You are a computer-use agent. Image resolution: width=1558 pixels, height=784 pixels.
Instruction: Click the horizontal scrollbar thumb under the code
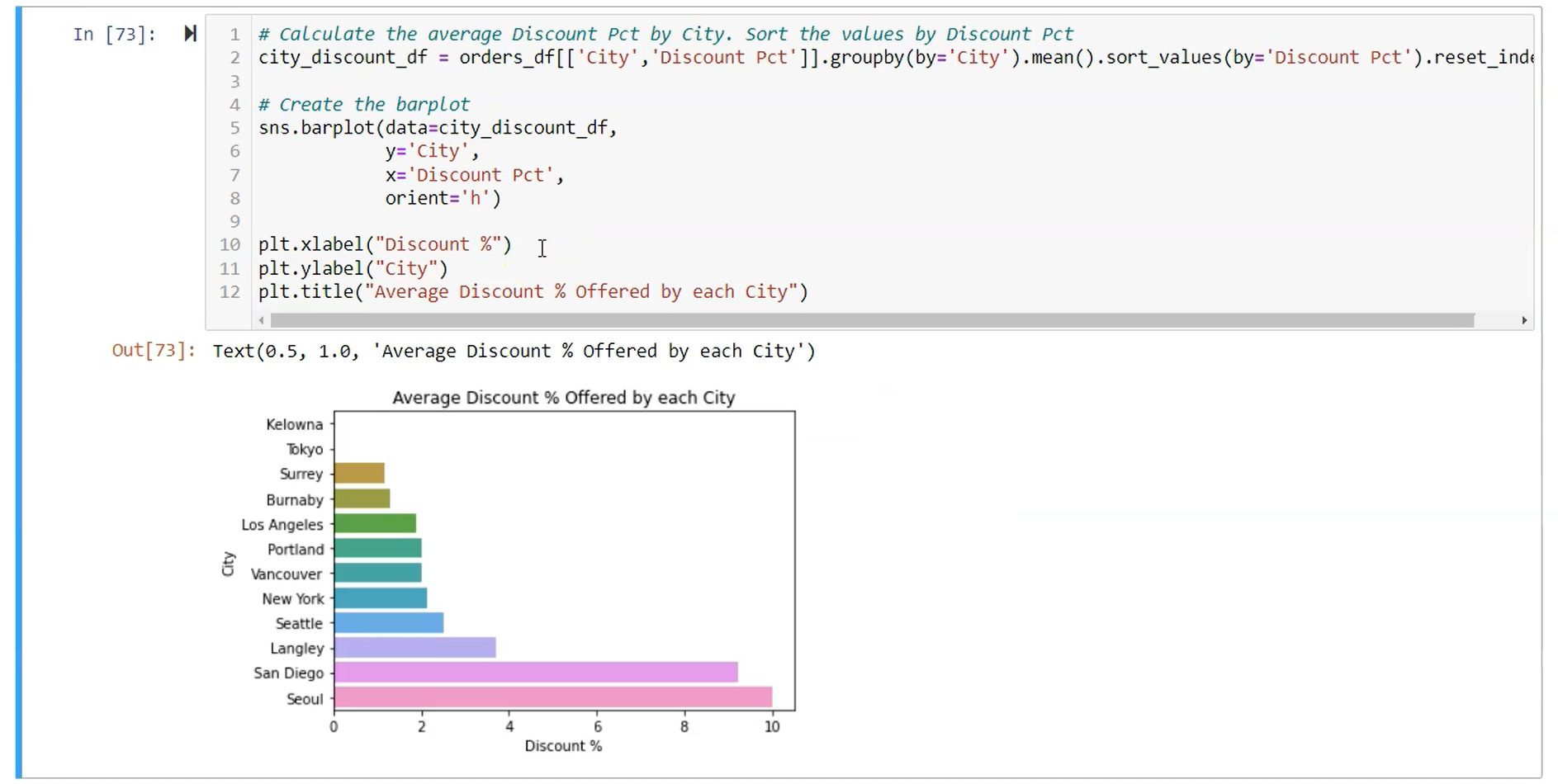pyautogui.click(x=871, y=320)
